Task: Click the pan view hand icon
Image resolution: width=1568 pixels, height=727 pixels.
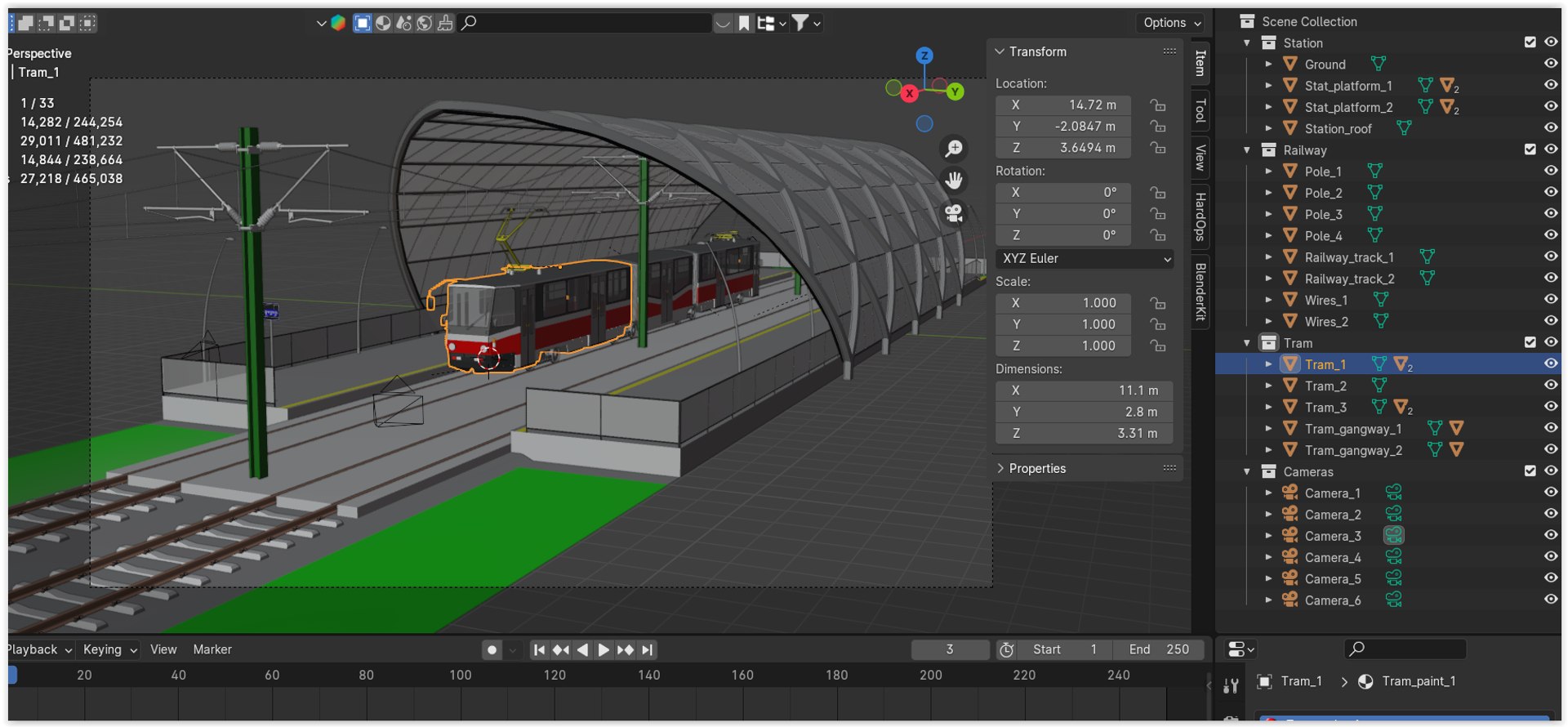Action: pos(953,181)
